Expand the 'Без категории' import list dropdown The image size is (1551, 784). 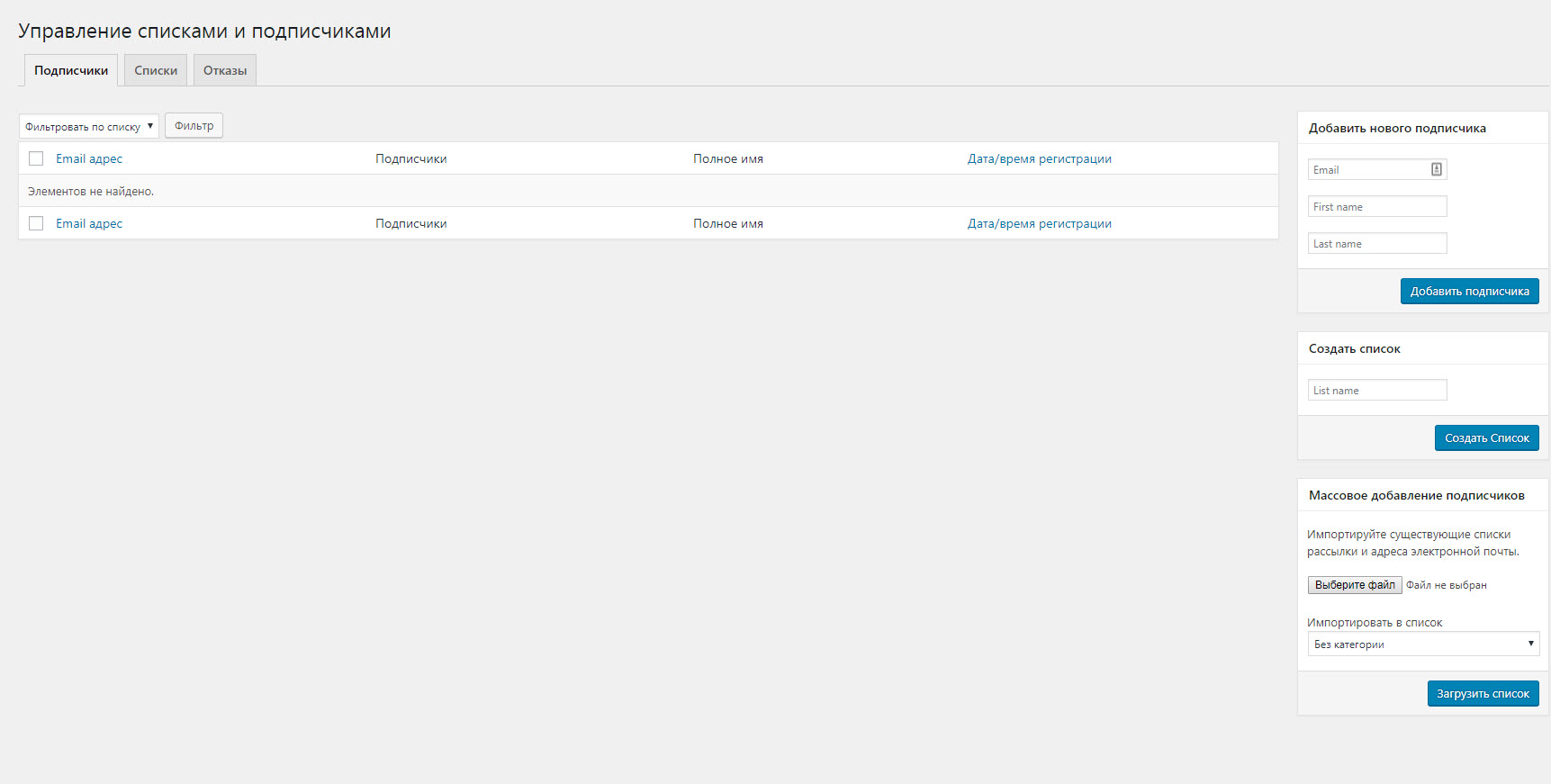tap(1422, 644)
